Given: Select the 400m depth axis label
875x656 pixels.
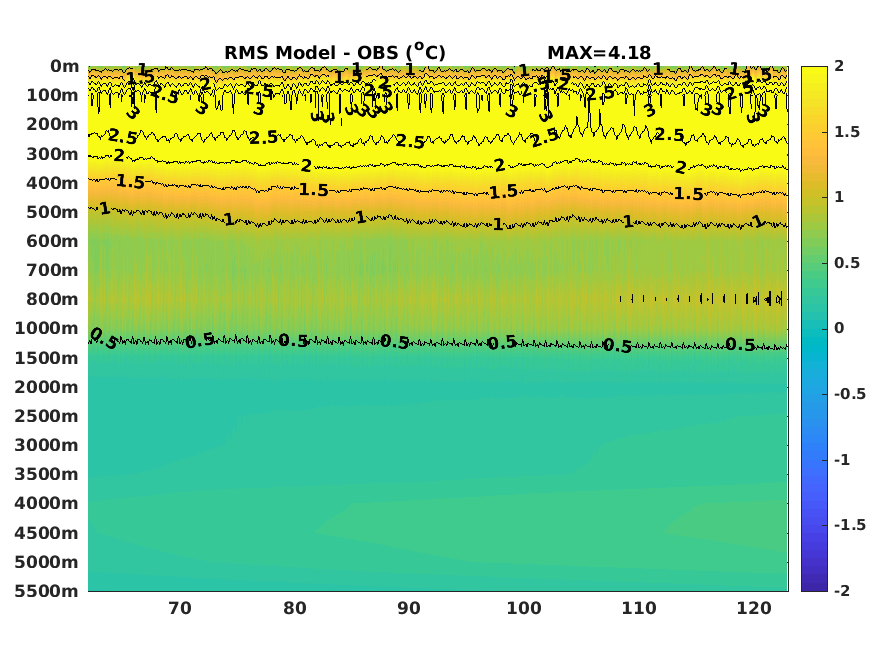Looking at the screenshot, I should (52, 183).
